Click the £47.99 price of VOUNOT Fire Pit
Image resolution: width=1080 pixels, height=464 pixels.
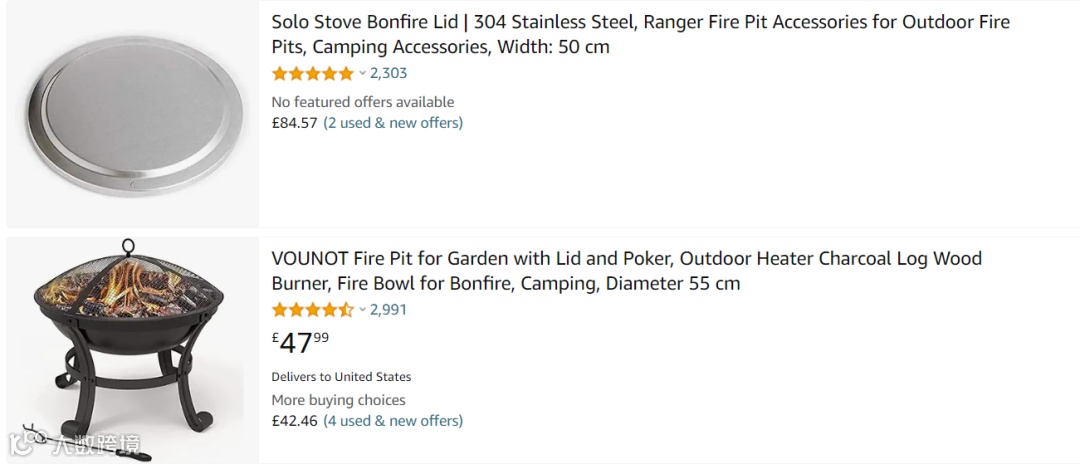(300, 342)
